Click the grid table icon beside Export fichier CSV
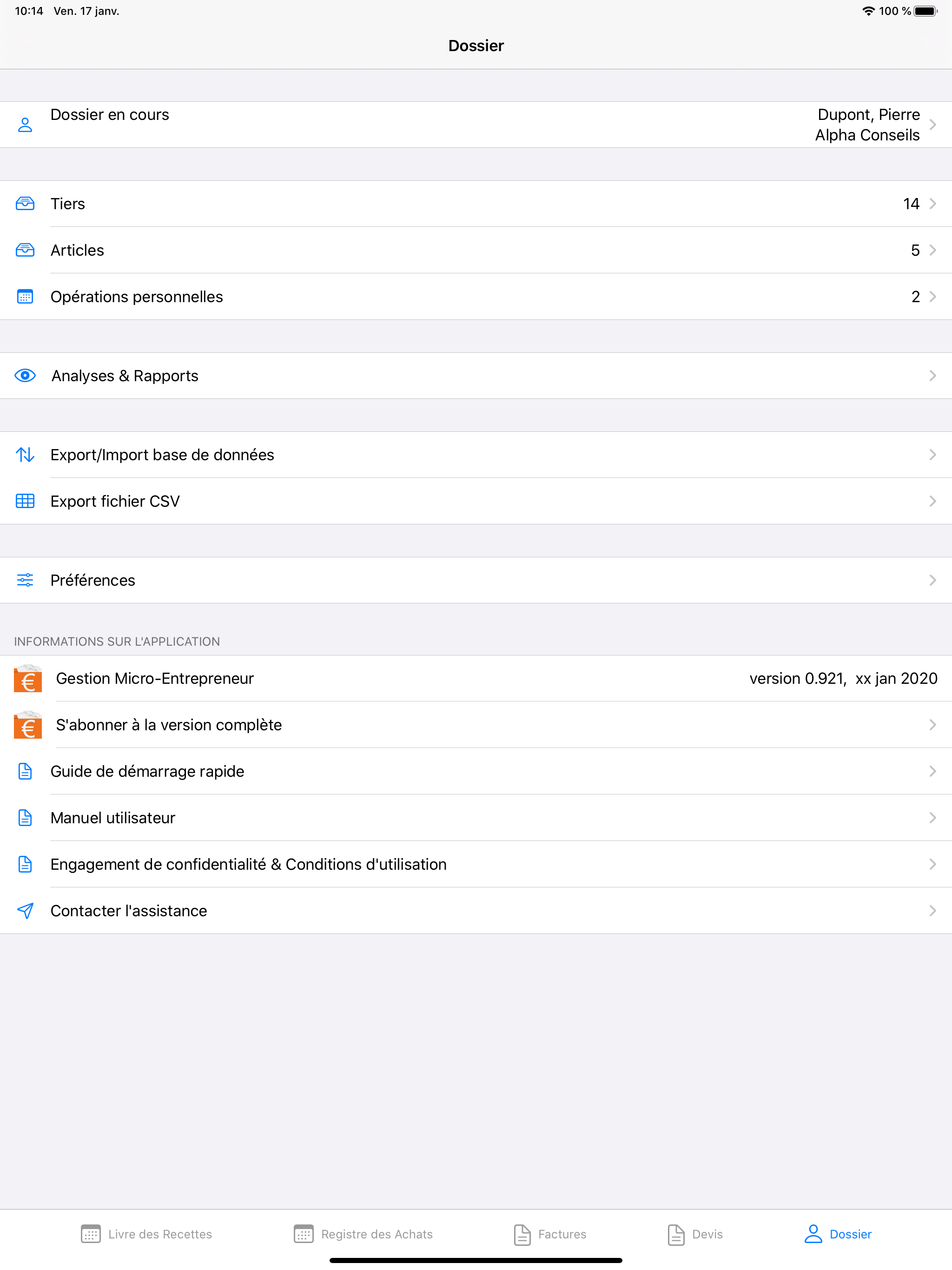 [x=25, y=501]
